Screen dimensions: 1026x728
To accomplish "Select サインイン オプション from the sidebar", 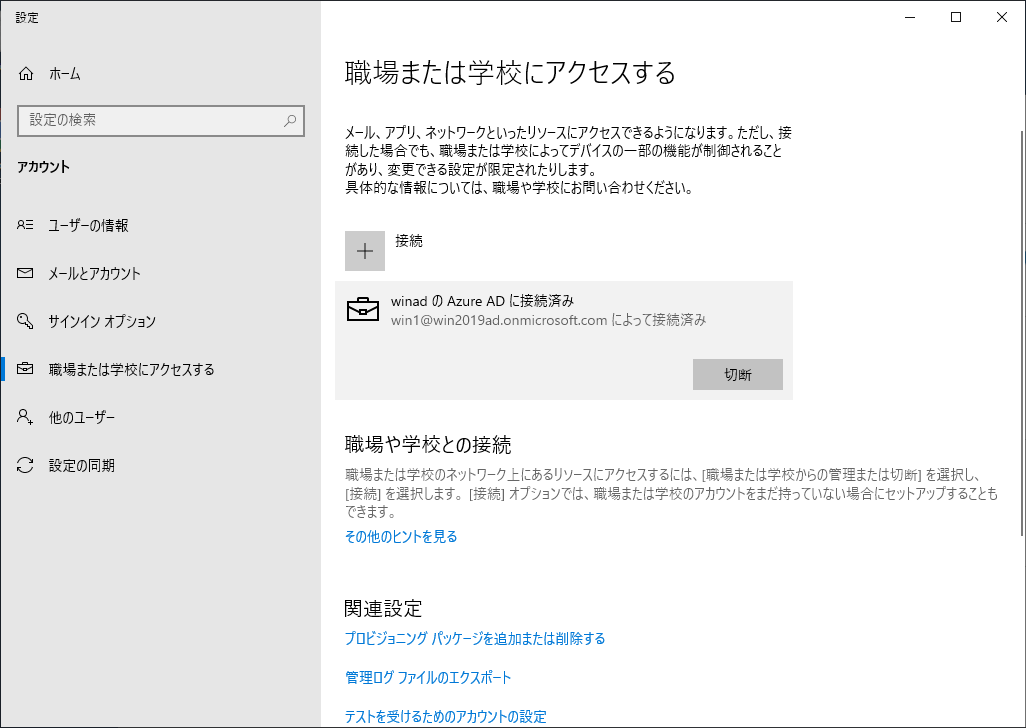I will 160,321.
